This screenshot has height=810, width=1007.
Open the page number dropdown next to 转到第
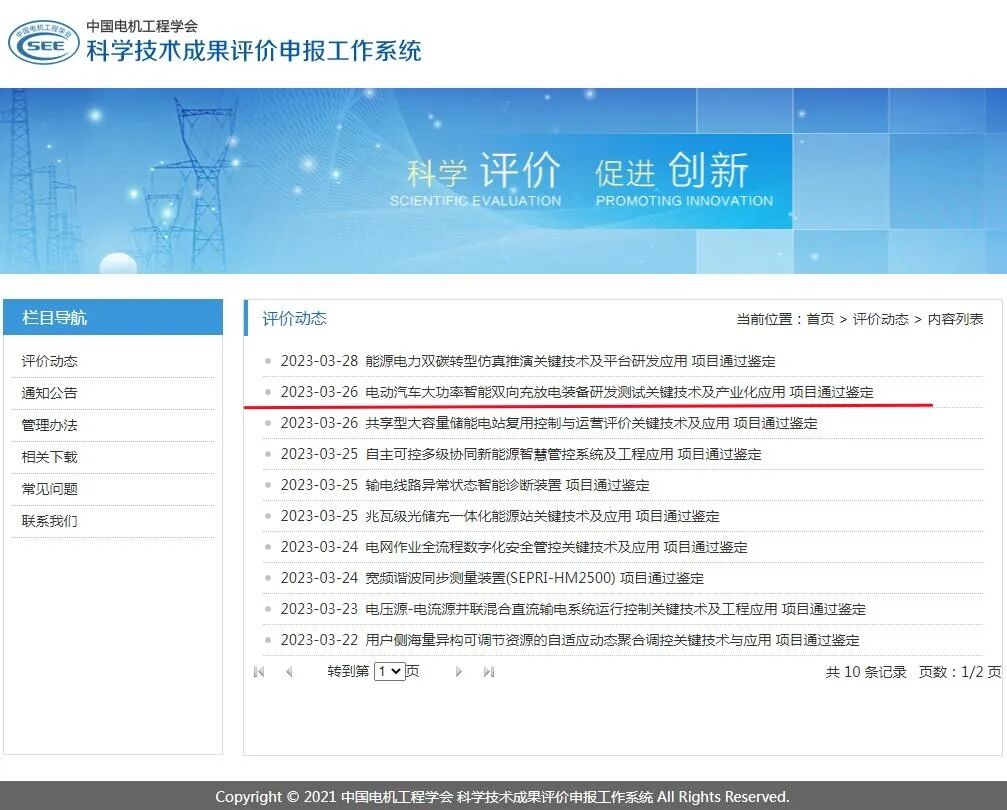[390, 671]
